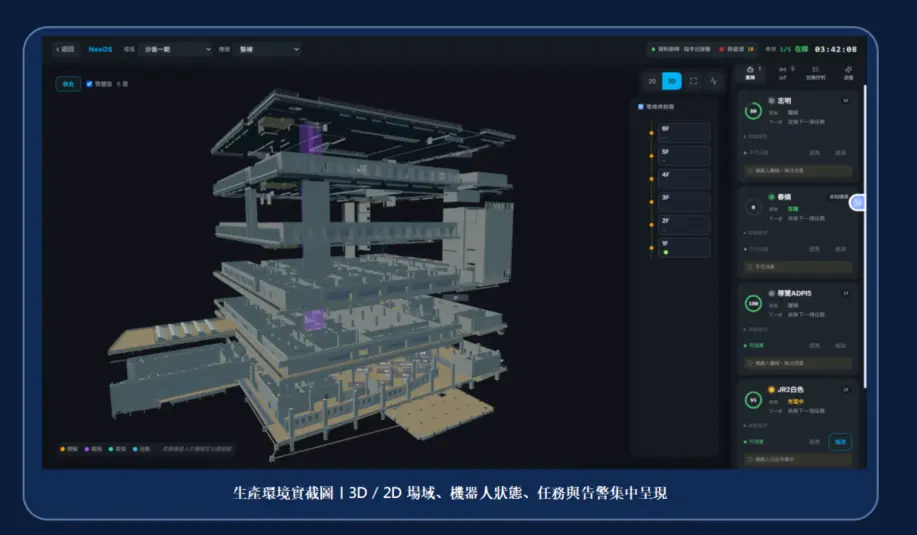
Task: Click the empty battery ring on 春嬌 card
Action: click(x=753, y=208)
